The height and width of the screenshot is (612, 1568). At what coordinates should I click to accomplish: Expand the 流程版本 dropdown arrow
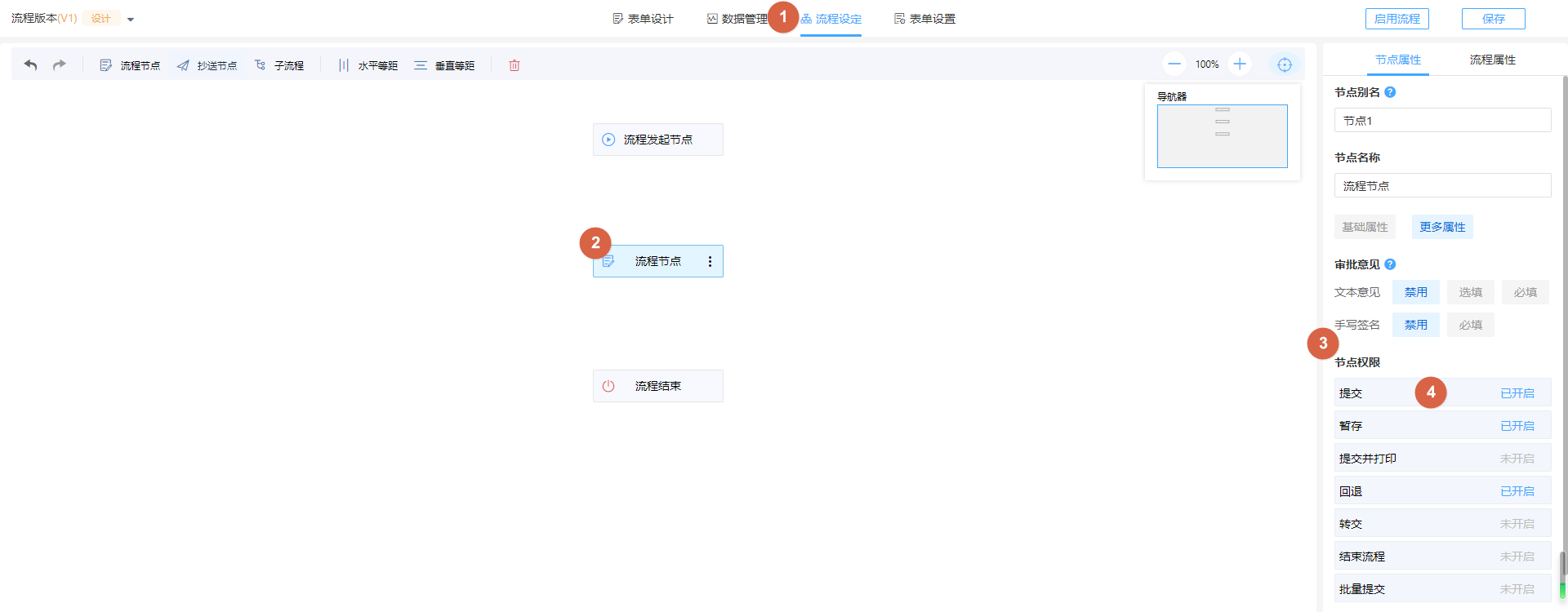(x=131, y=20)
